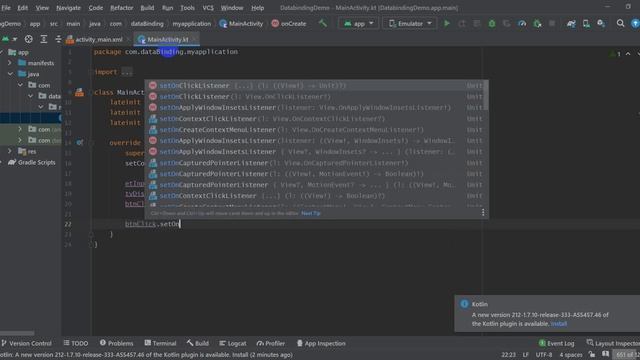Click the Select Opened File target icon
Viewport: 640px width, 360px height.
pyautogui.click(x=29, y=39)
